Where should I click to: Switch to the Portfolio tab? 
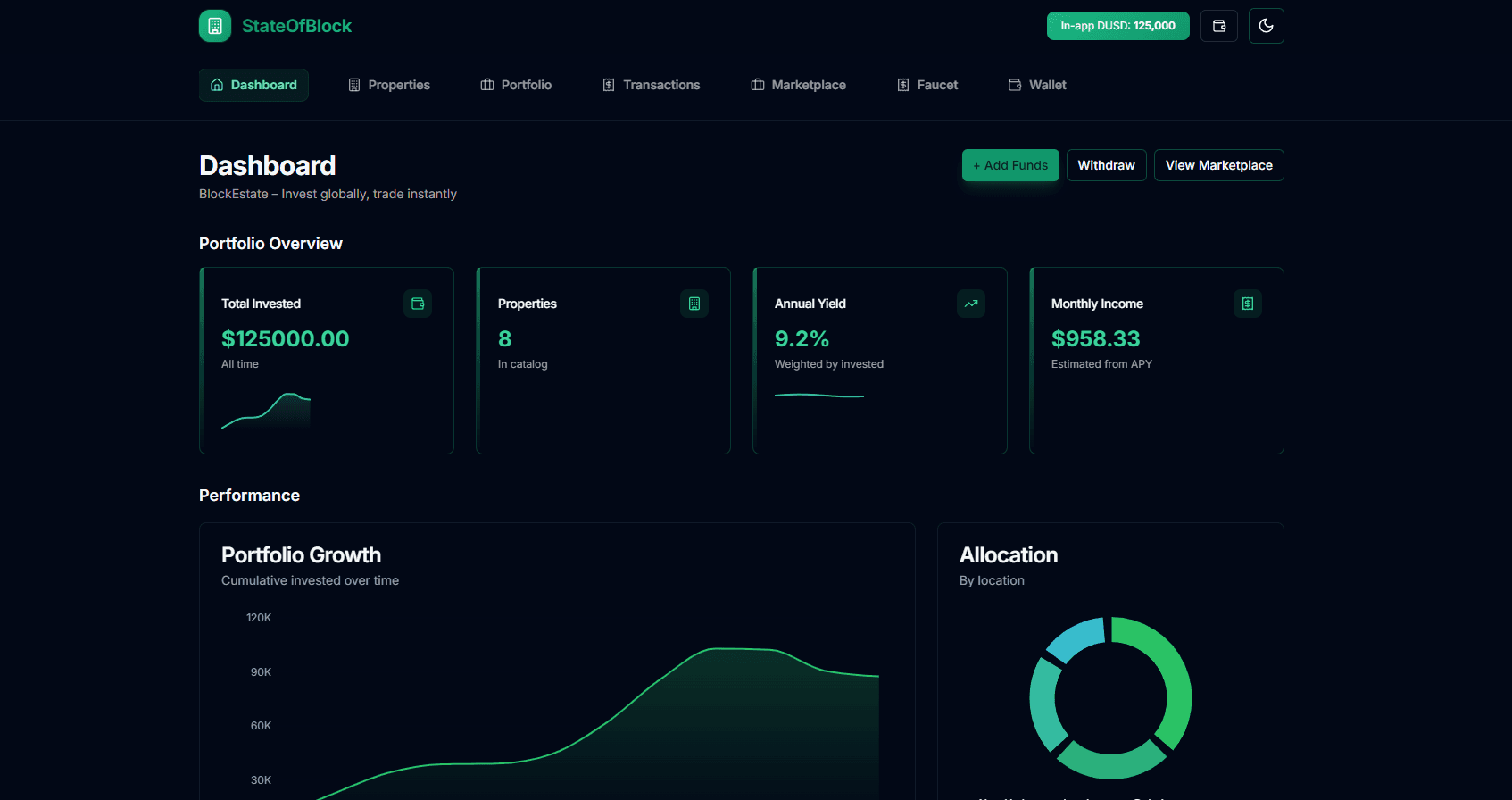coord(516,85)
